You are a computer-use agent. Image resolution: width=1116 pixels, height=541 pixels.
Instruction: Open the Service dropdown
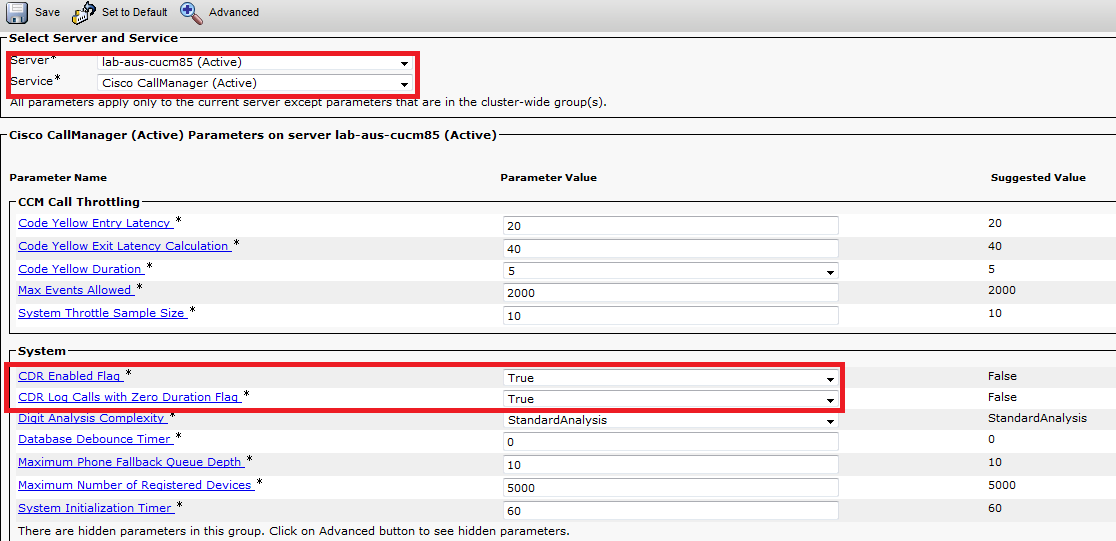pyautogui.click(x=255, y=83)
